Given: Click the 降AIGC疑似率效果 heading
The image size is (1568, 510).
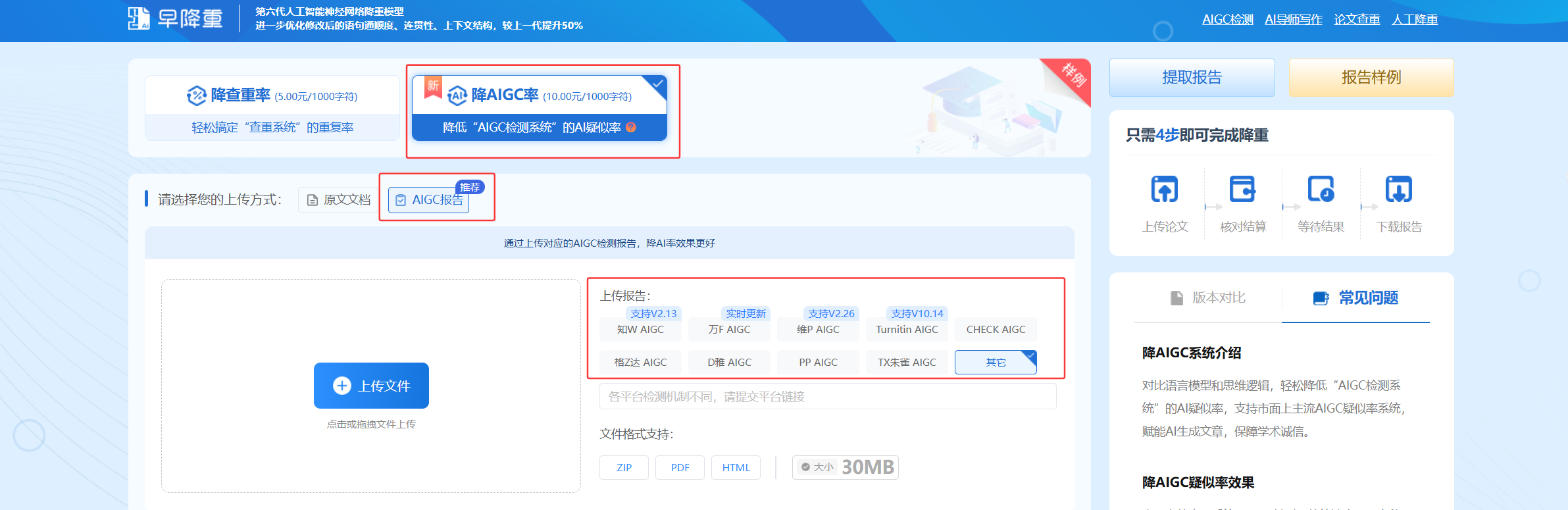Looking at the screenshot, I should click(x=1198, y=483).
